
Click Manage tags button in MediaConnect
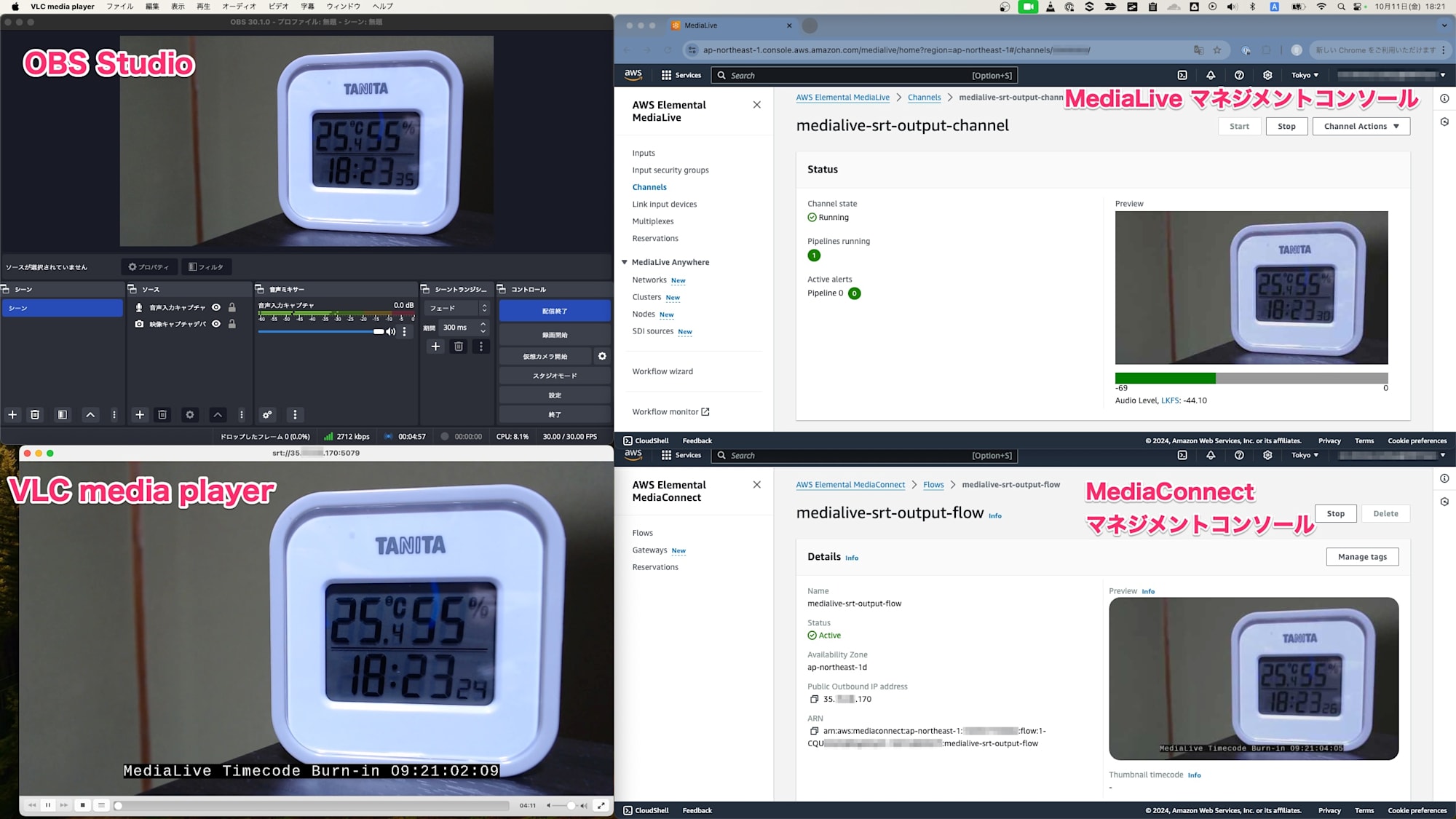[1362, 557]
